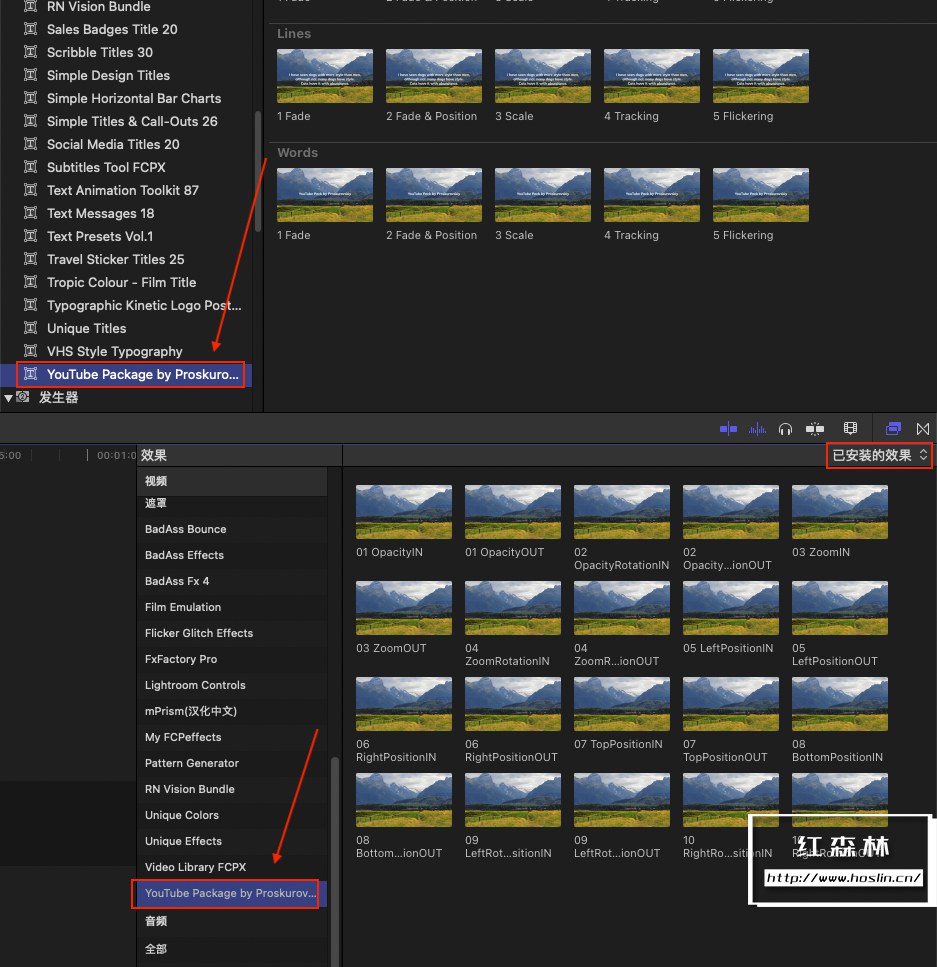This screenshot has height=967, width=937.
Task: Open the transitions browser bowtie icon
Action: point(923,429)
